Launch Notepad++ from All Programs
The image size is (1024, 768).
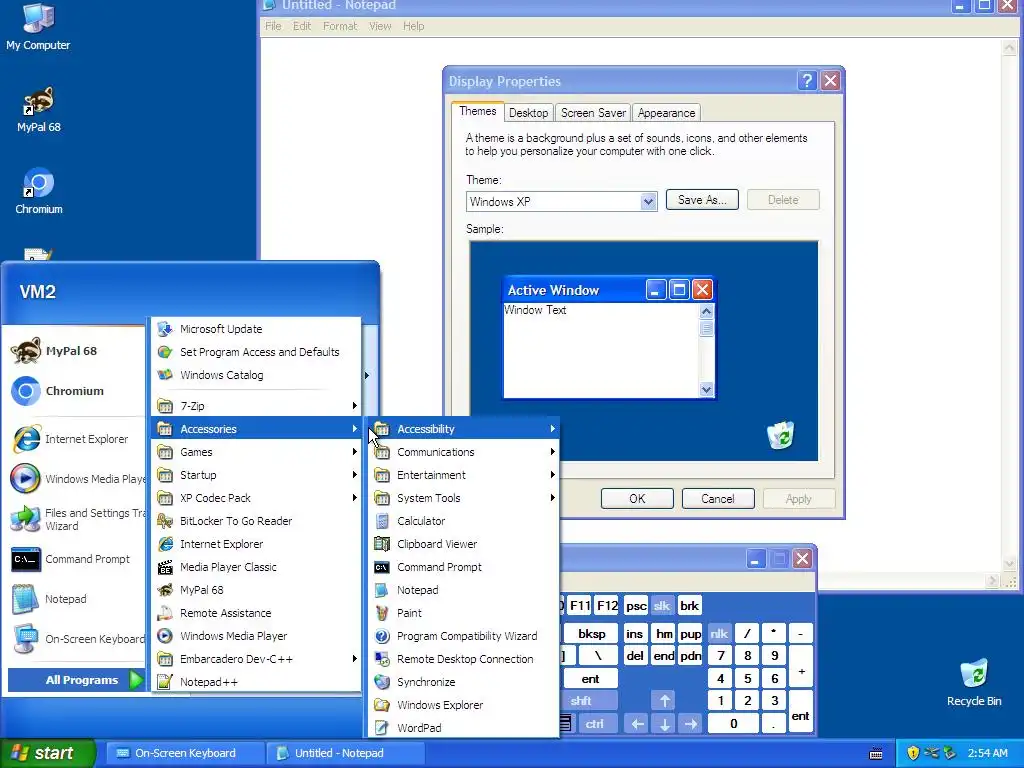tap(257, 682)
